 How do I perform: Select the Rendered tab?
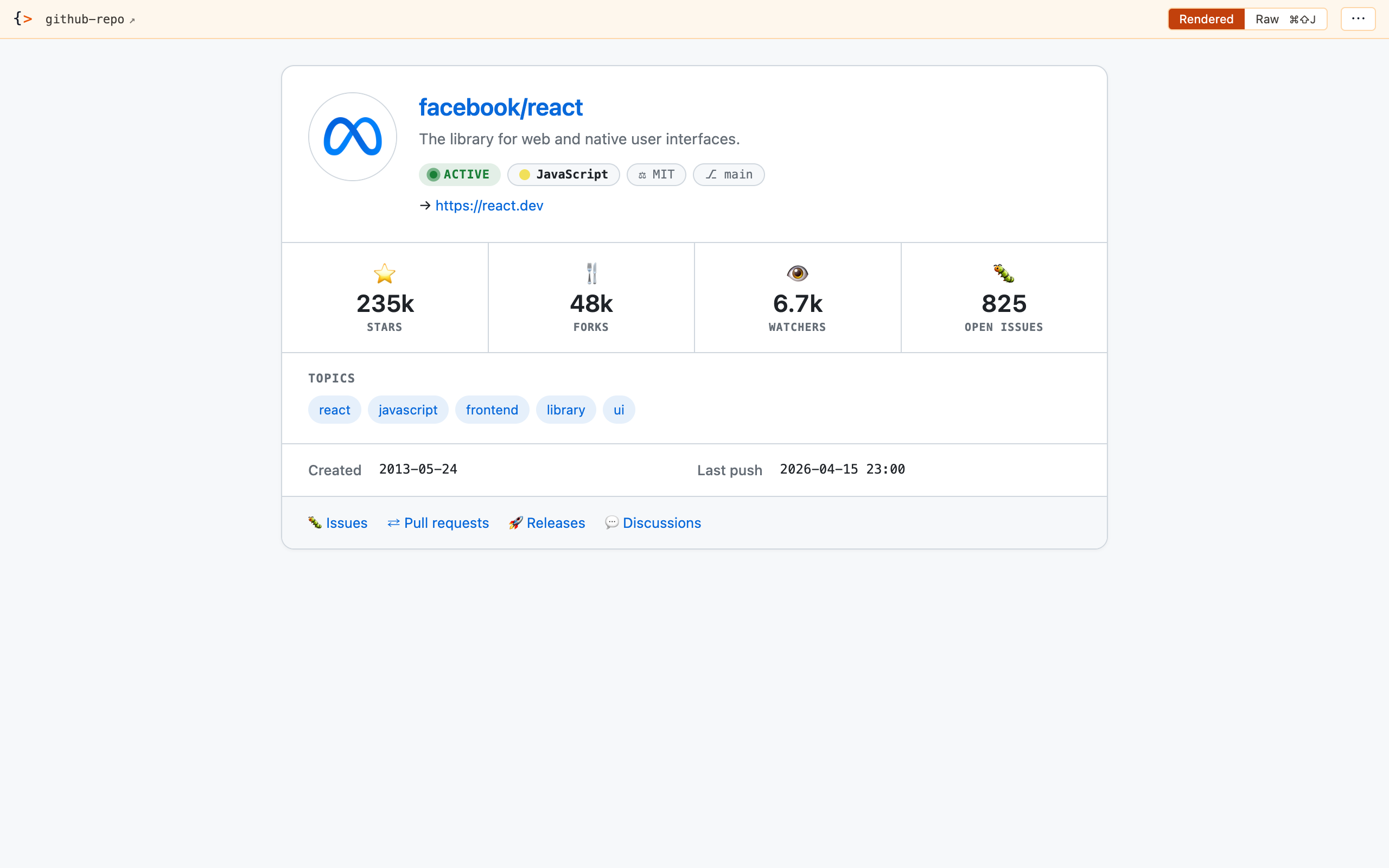(x=1205, y=19)
